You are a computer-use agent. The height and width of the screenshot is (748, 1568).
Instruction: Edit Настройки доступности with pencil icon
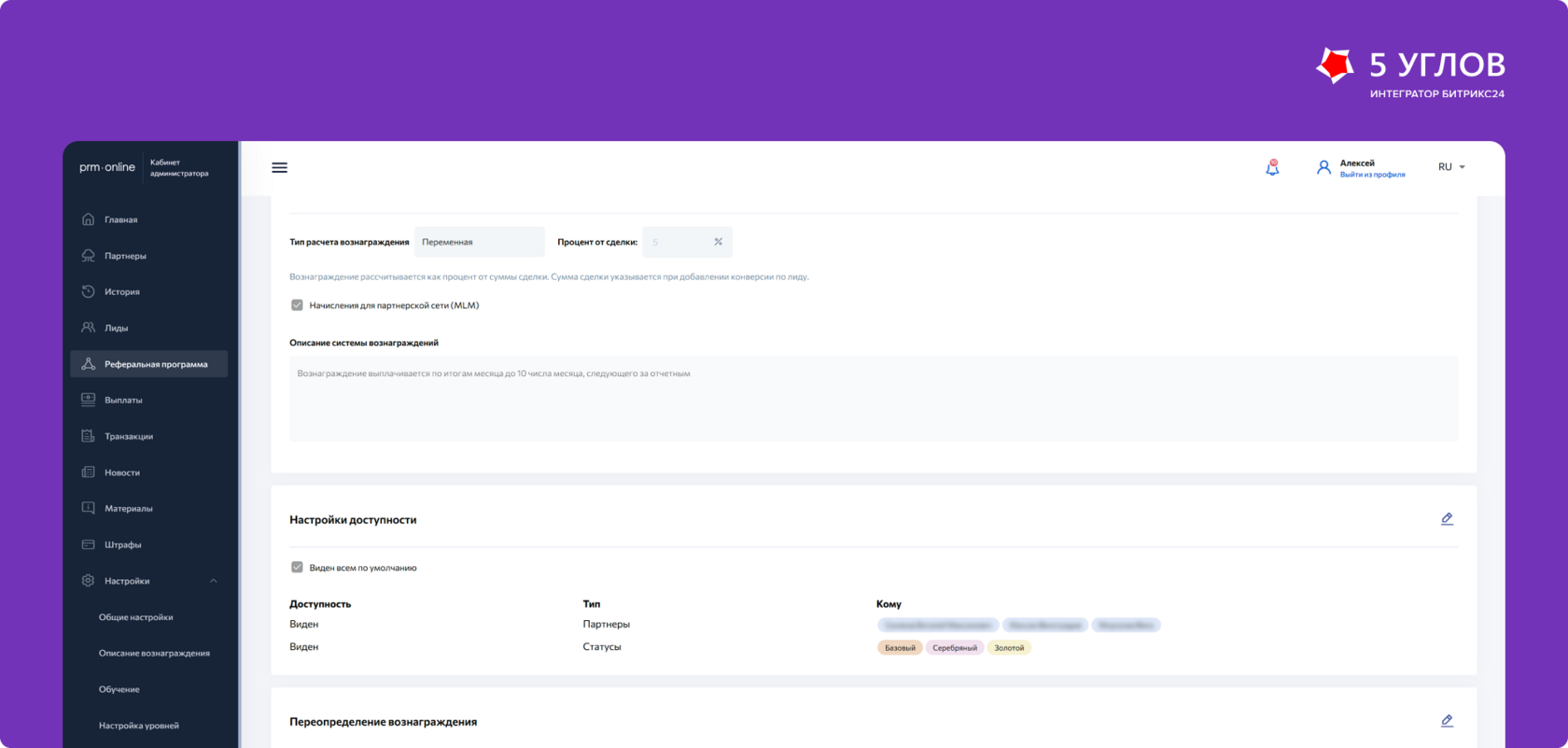coord(1447,519)
